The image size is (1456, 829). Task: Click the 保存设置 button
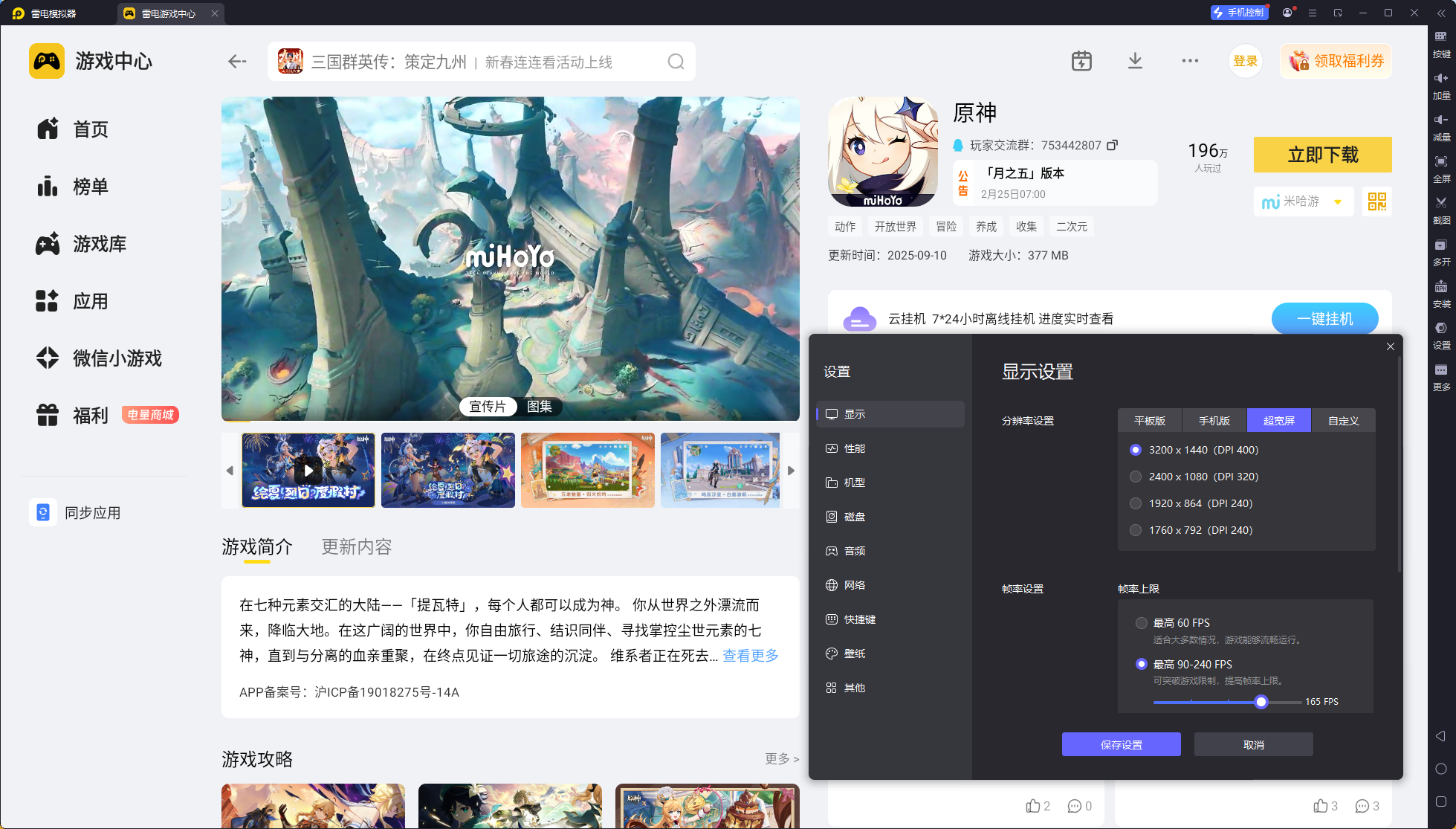(1121, 744)
